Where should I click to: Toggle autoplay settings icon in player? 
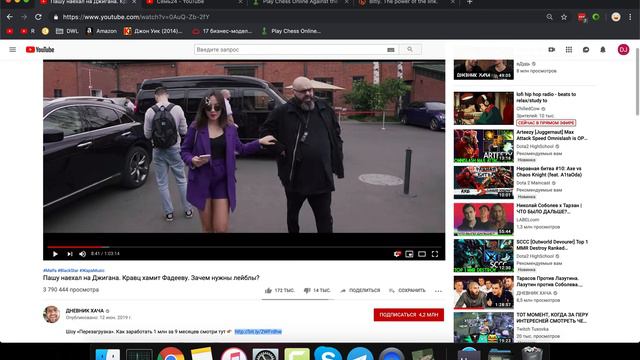397,254
